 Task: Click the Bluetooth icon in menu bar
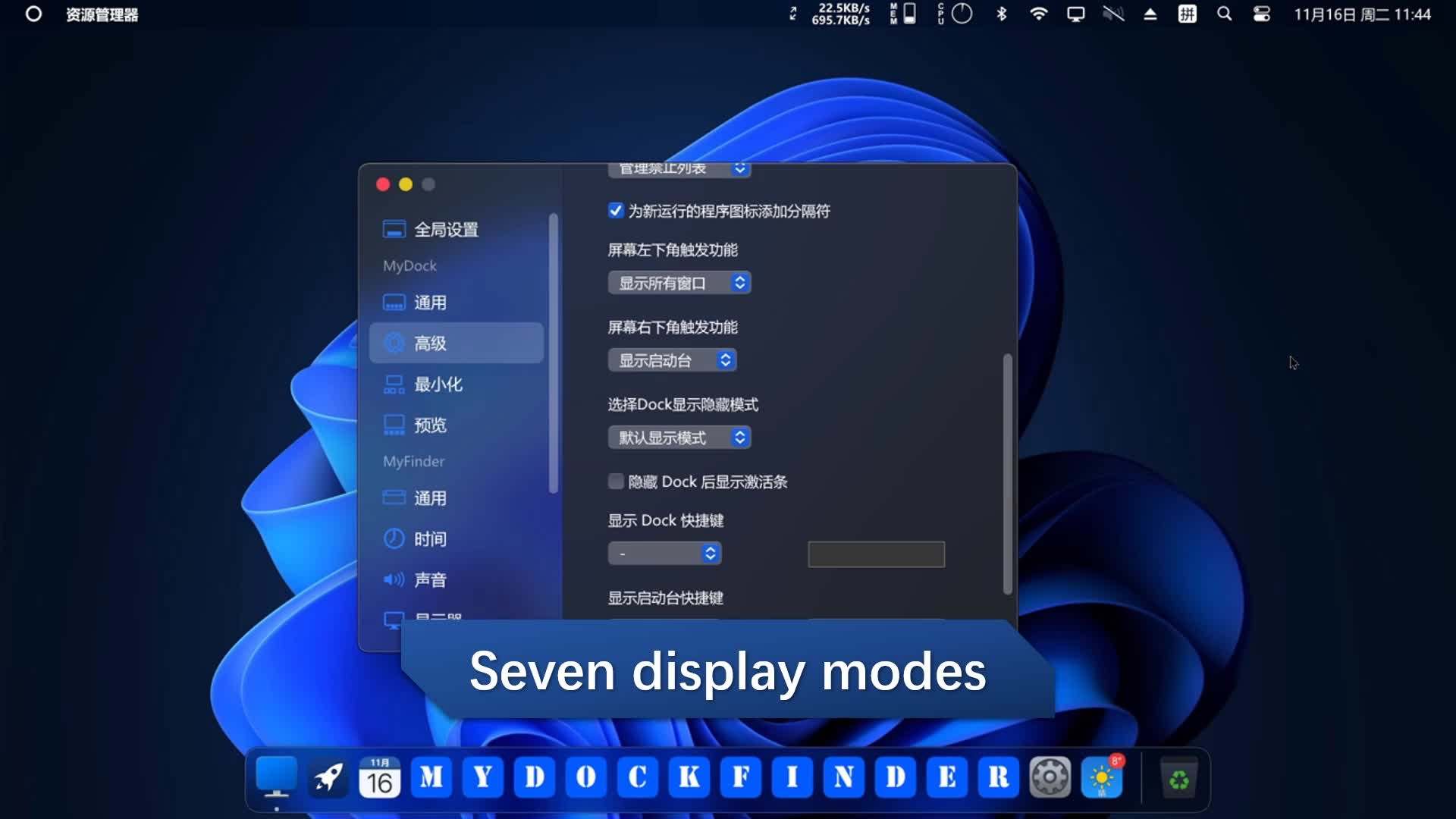click(x=1001, y=14)
